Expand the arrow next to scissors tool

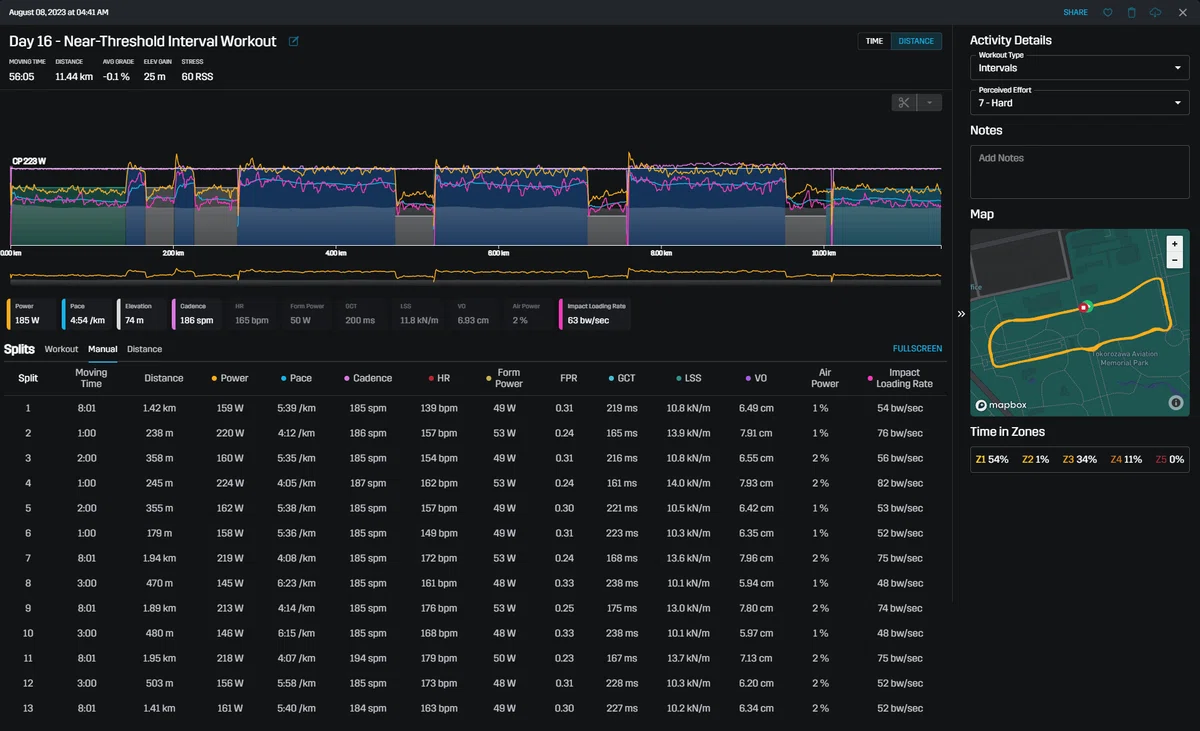(x=930, y=102)
